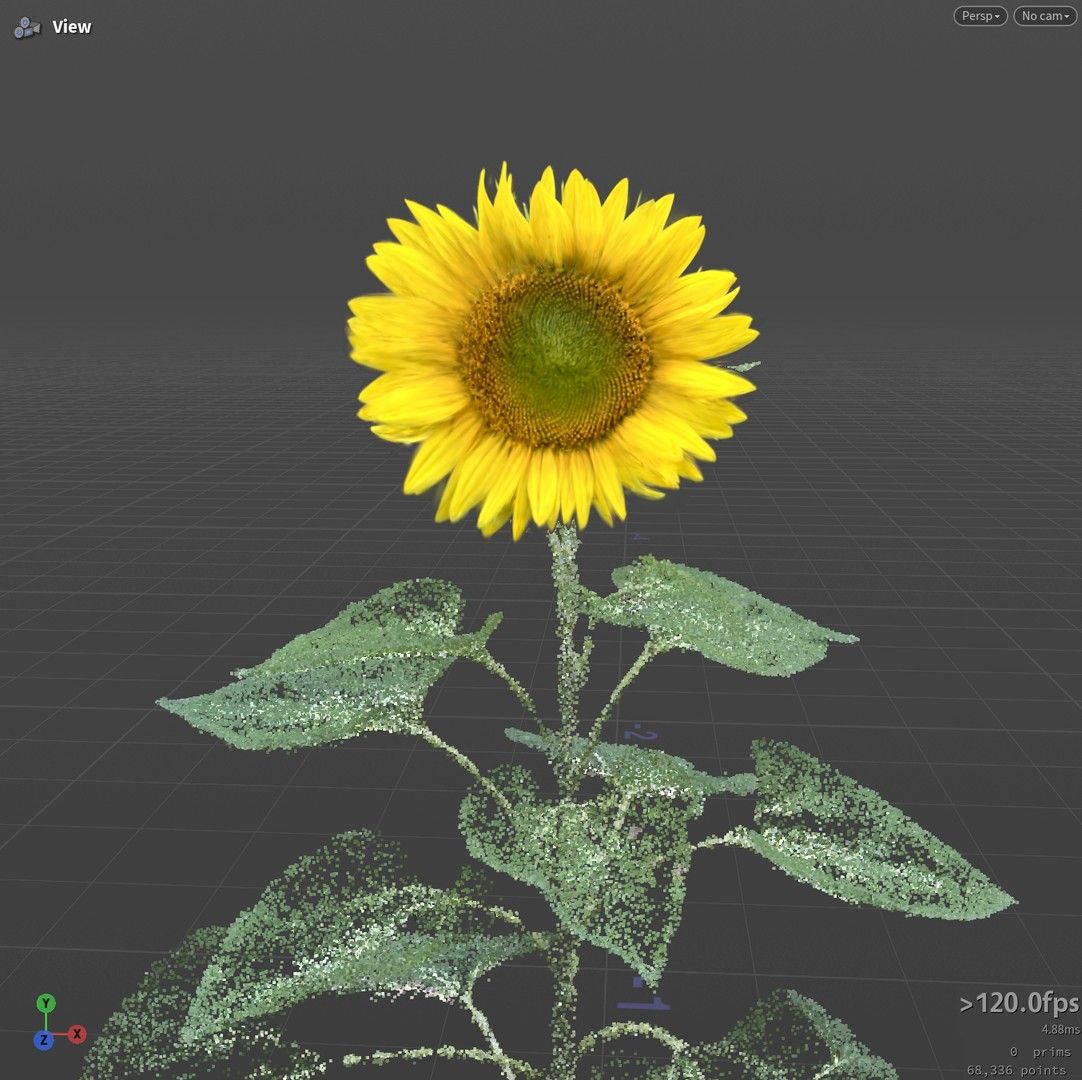The height and width of the screenshot is (1080, 1082).
Task: Open the No cam camera dropdown
Action: tap(1045, 16)
